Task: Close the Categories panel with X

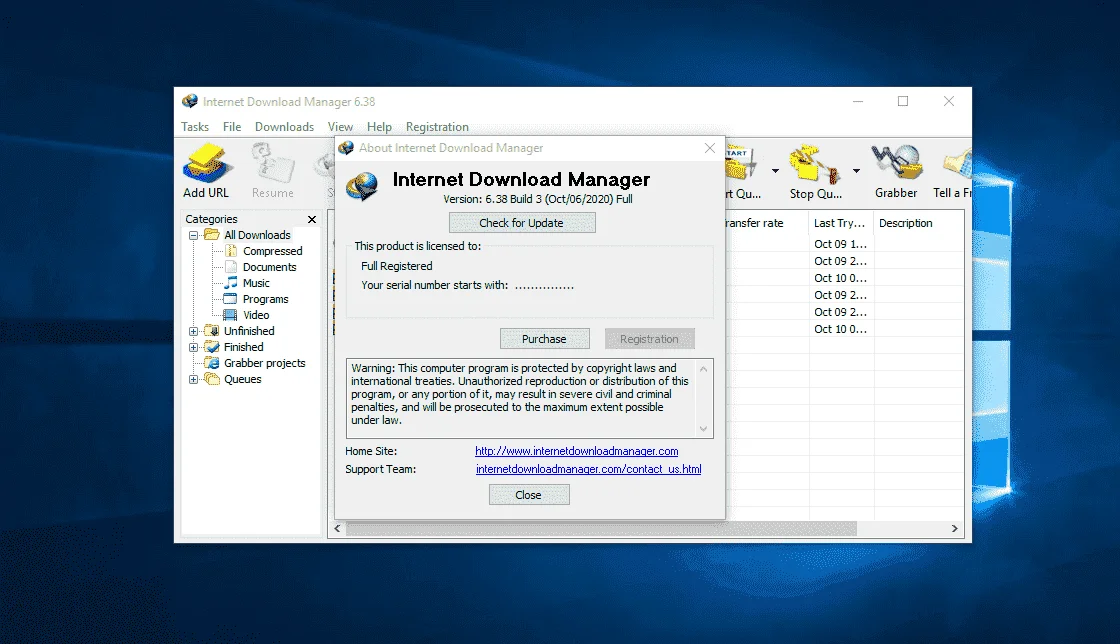Action: click(x=311, y=219)
